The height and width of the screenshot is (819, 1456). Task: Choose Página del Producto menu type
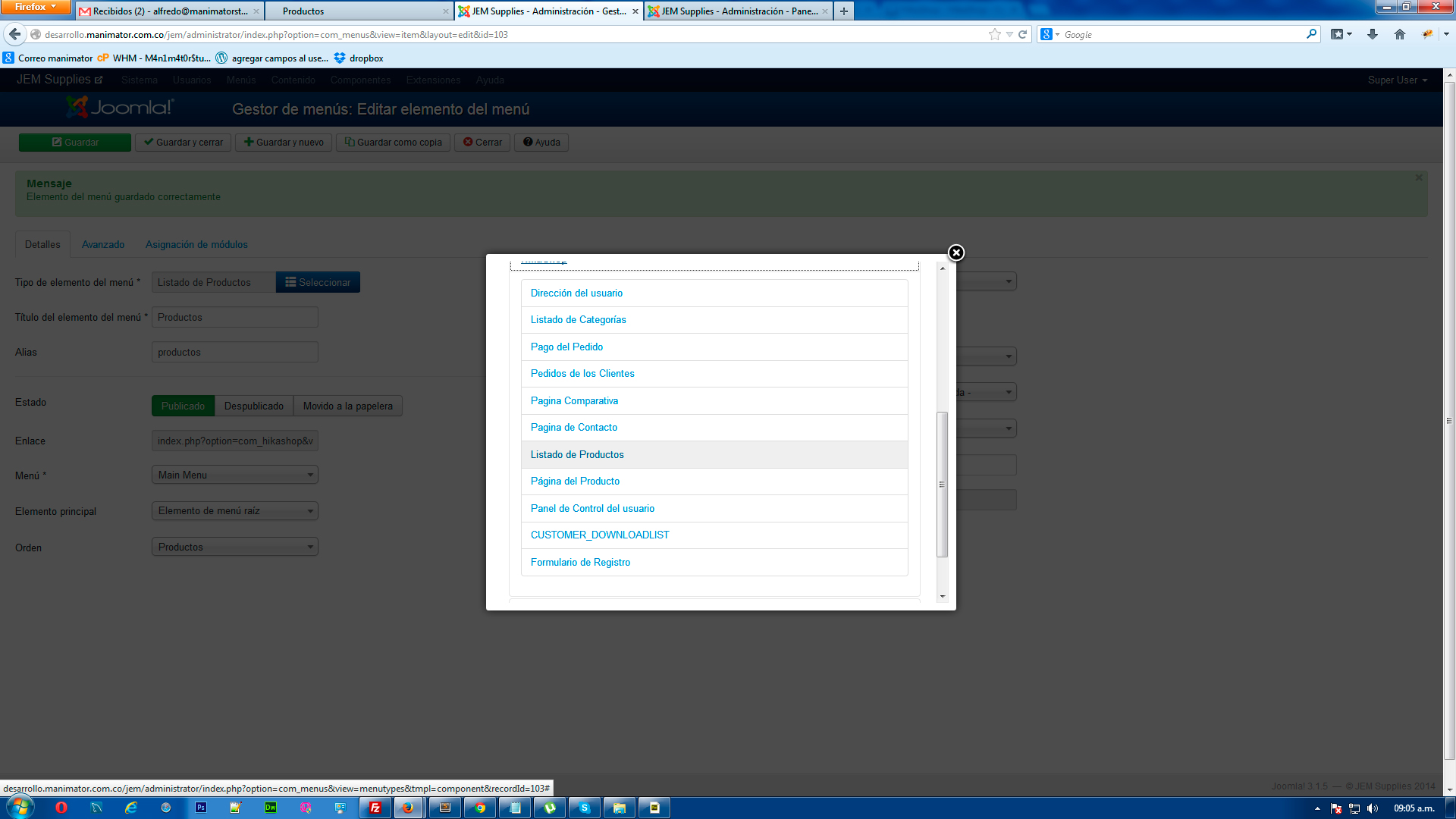coord(575,481)
